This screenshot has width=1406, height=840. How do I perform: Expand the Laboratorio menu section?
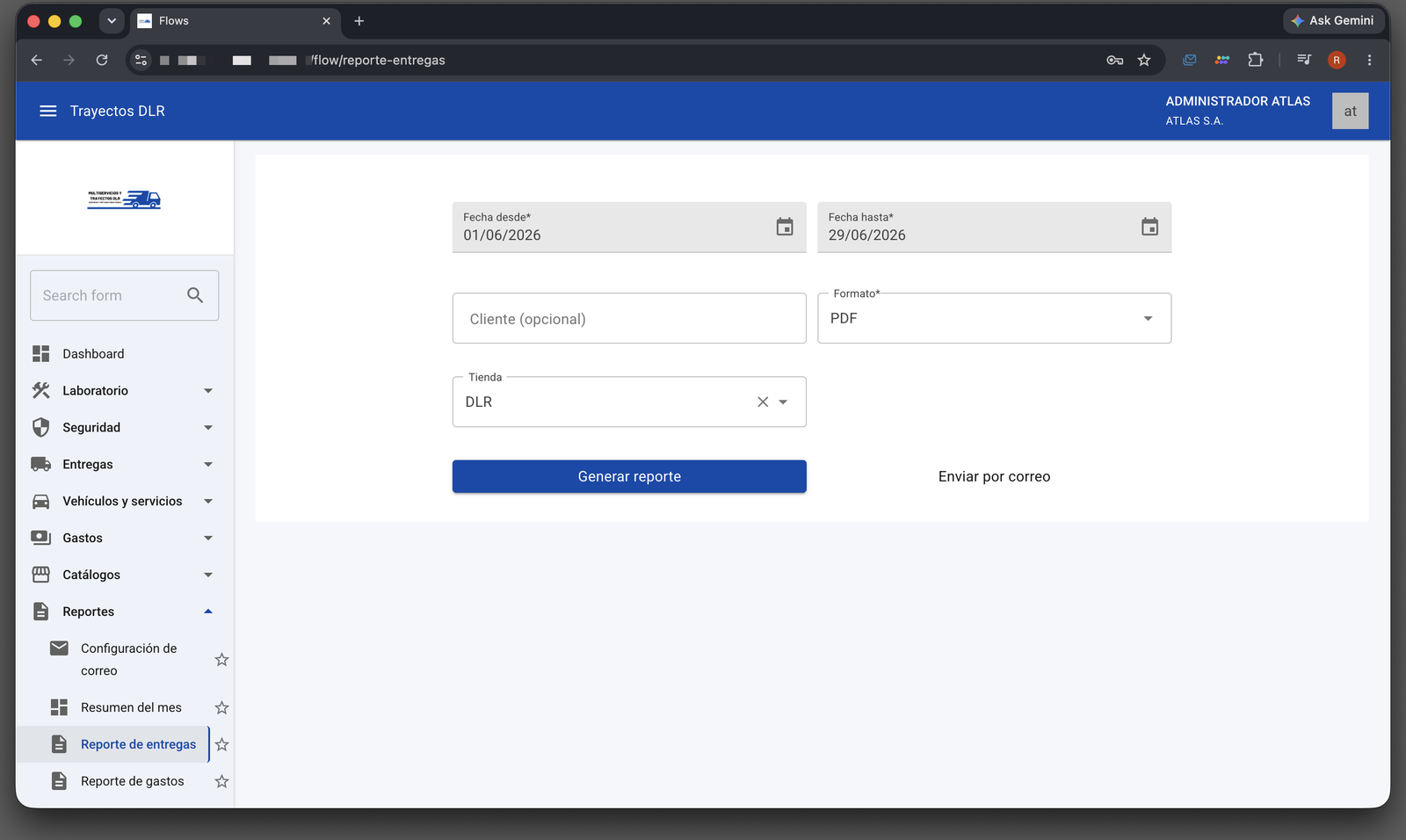[x=124, y=390]
